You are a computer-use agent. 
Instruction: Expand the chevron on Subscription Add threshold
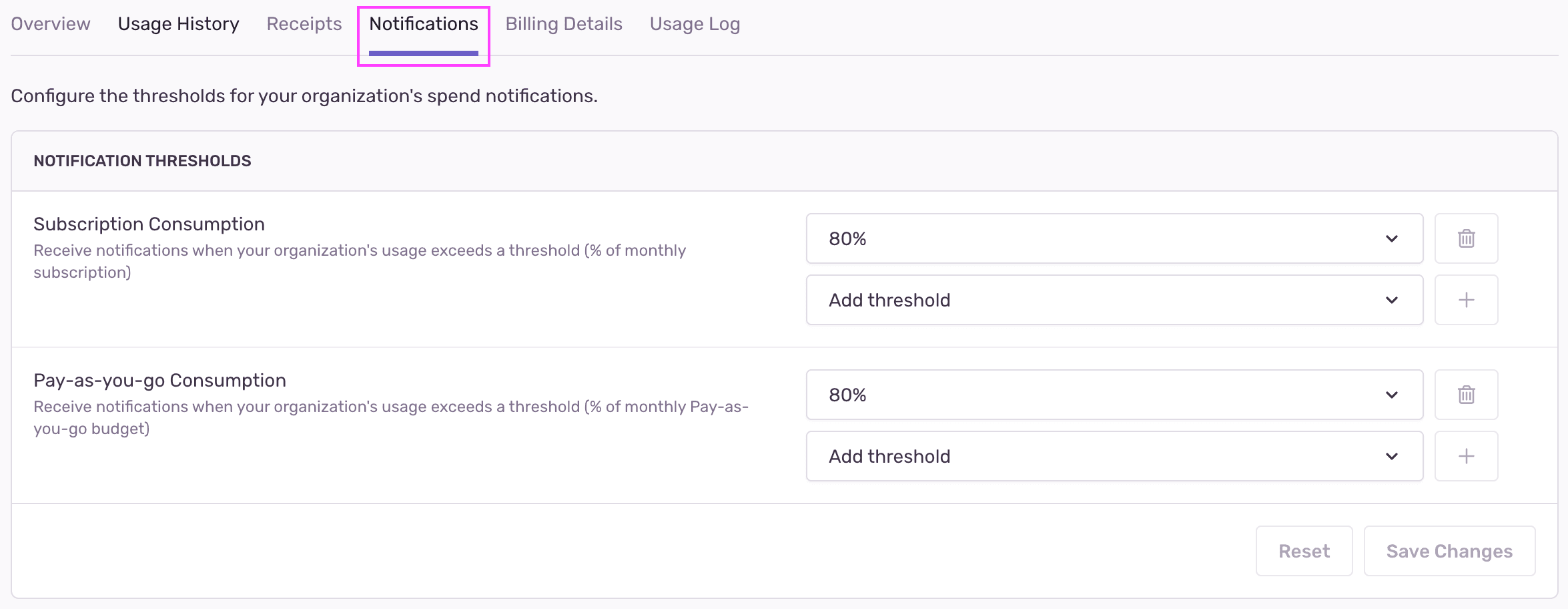[x=1392, y=300]
